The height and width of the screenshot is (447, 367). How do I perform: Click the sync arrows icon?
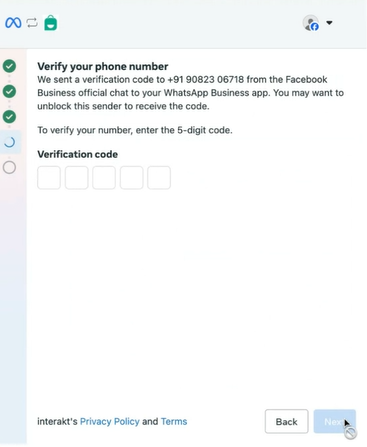[32, 23]
